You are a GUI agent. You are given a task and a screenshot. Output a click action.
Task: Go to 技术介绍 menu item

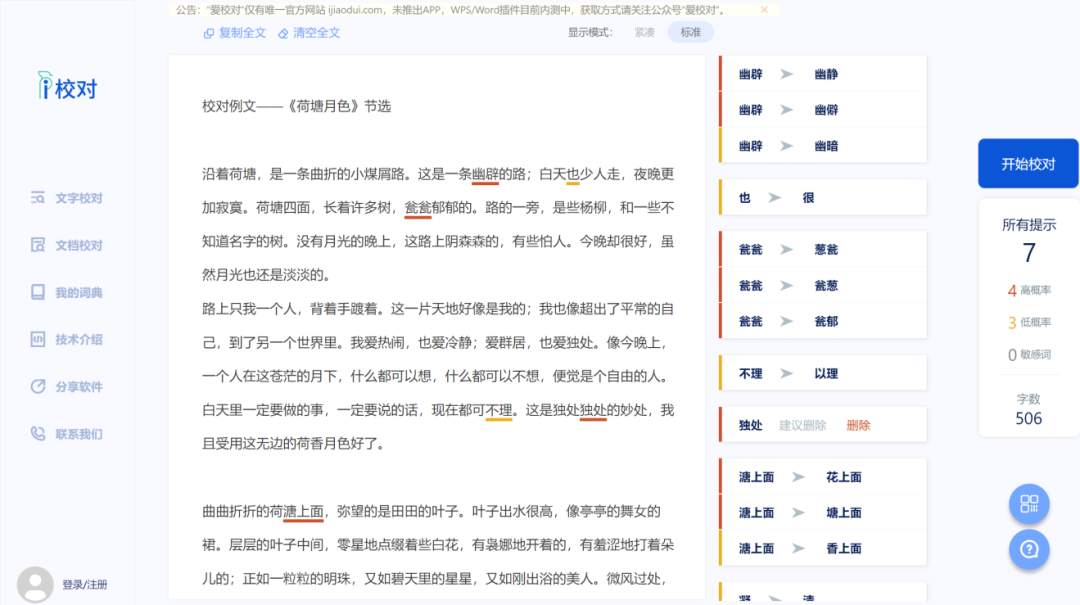pyautogui.click(x=79, y=339)
